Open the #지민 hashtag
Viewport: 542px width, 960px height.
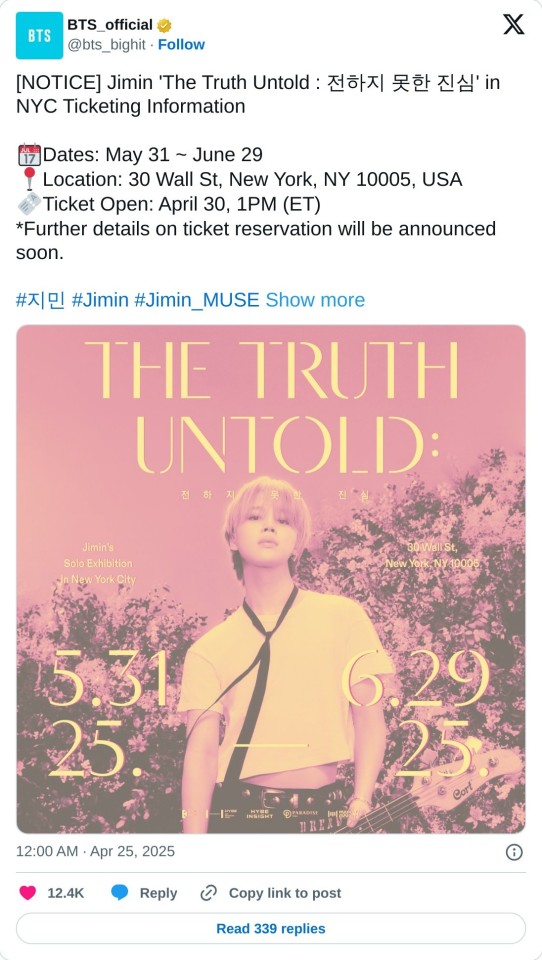[x=40, y=300]
